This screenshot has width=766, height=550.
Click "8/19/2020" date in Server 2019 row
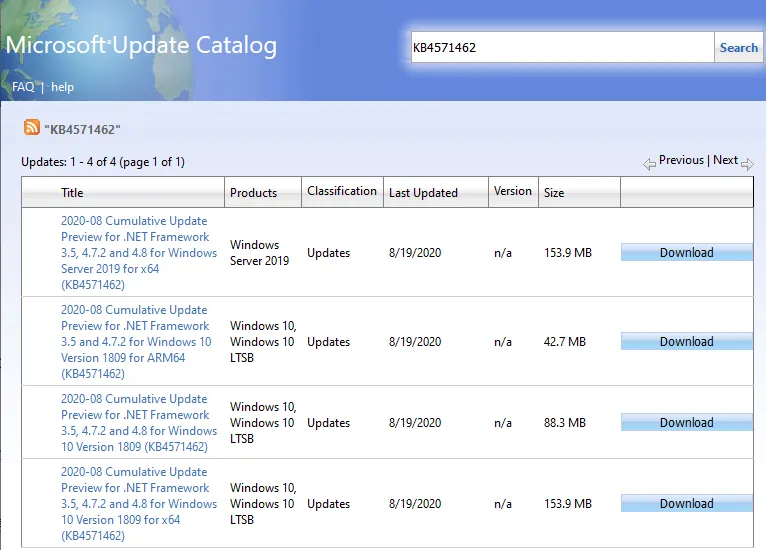(415, 253)
